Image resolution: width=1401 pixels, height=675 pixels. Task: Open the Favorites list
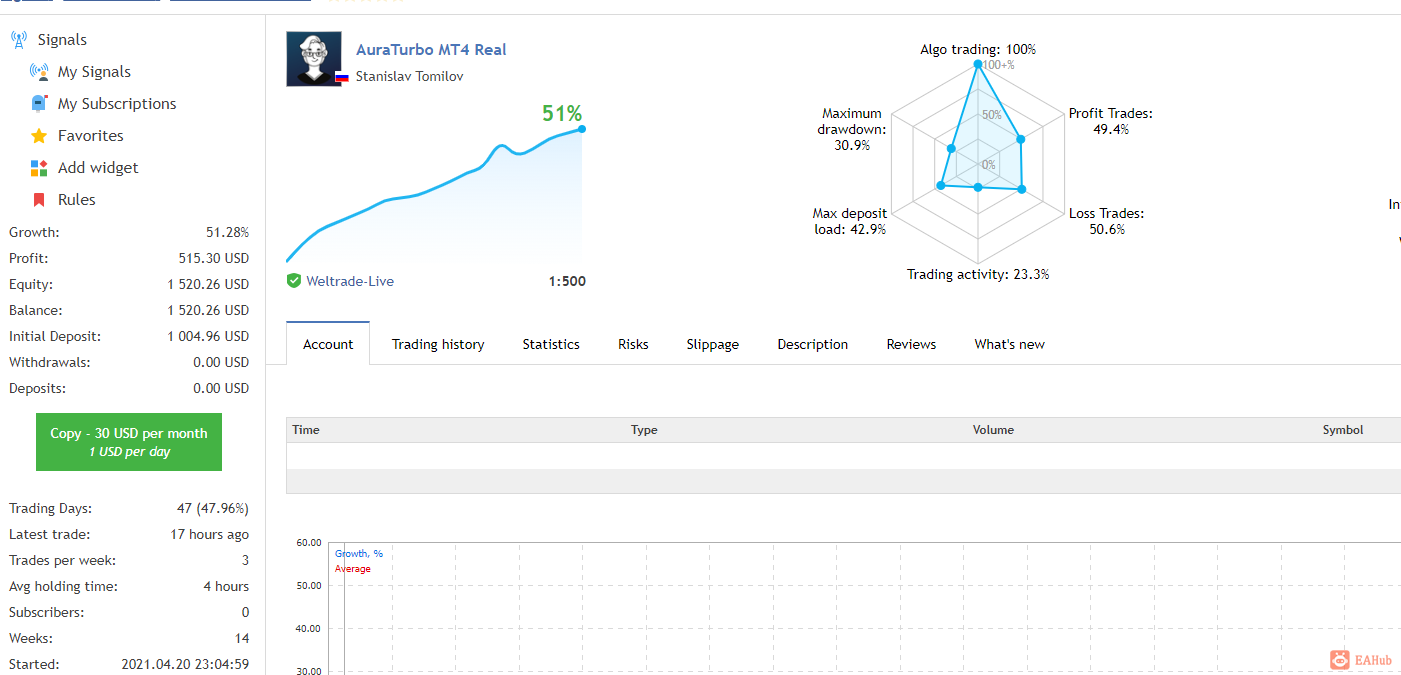91,136
